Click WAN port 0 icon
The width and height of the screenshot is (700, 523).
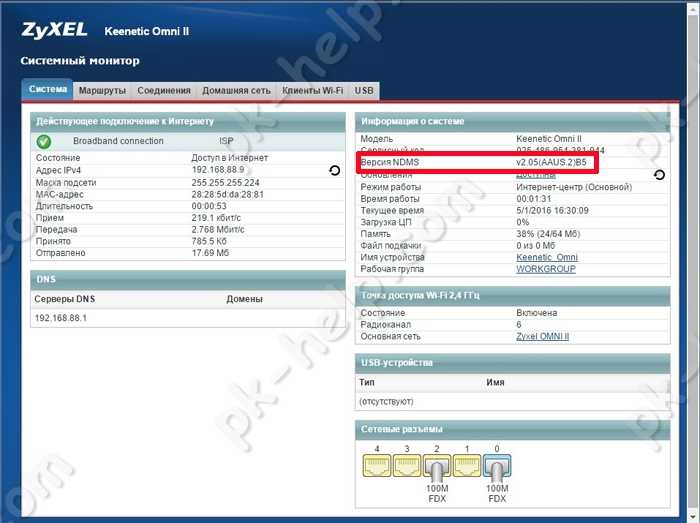(x=497, y=465)
